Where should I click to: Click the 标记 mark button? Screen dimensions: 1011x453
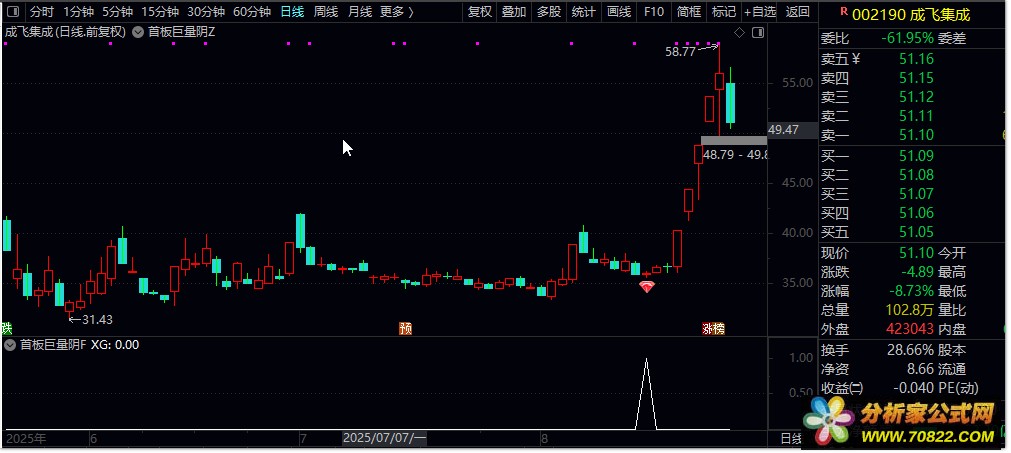click(x=723, y=12)
